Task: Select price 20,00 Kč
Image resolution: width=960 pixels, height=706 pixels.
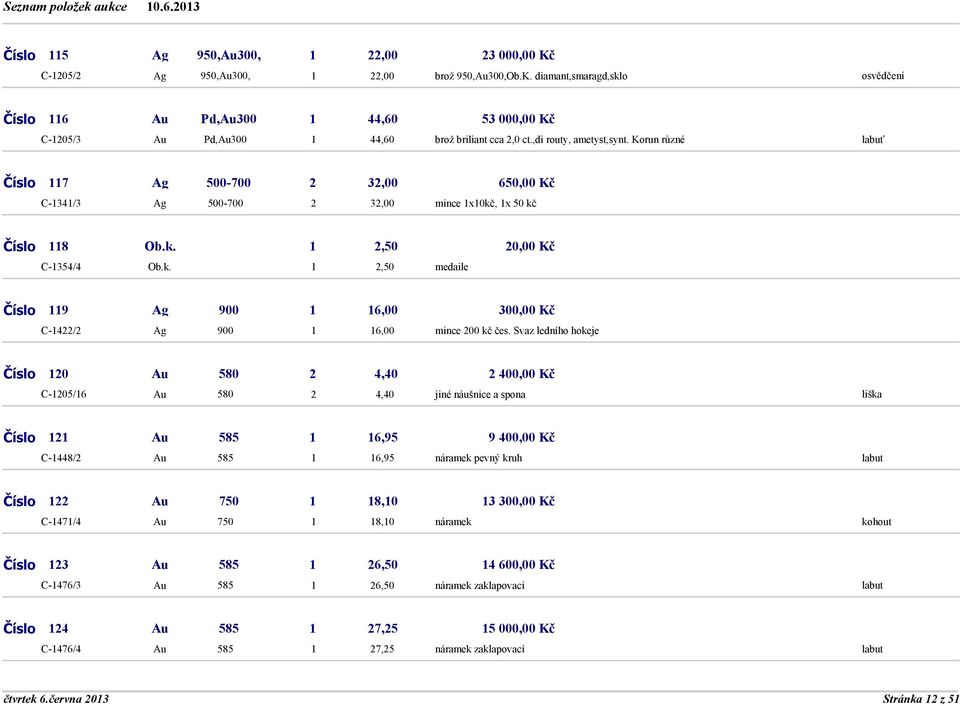Action: point(530,246)
